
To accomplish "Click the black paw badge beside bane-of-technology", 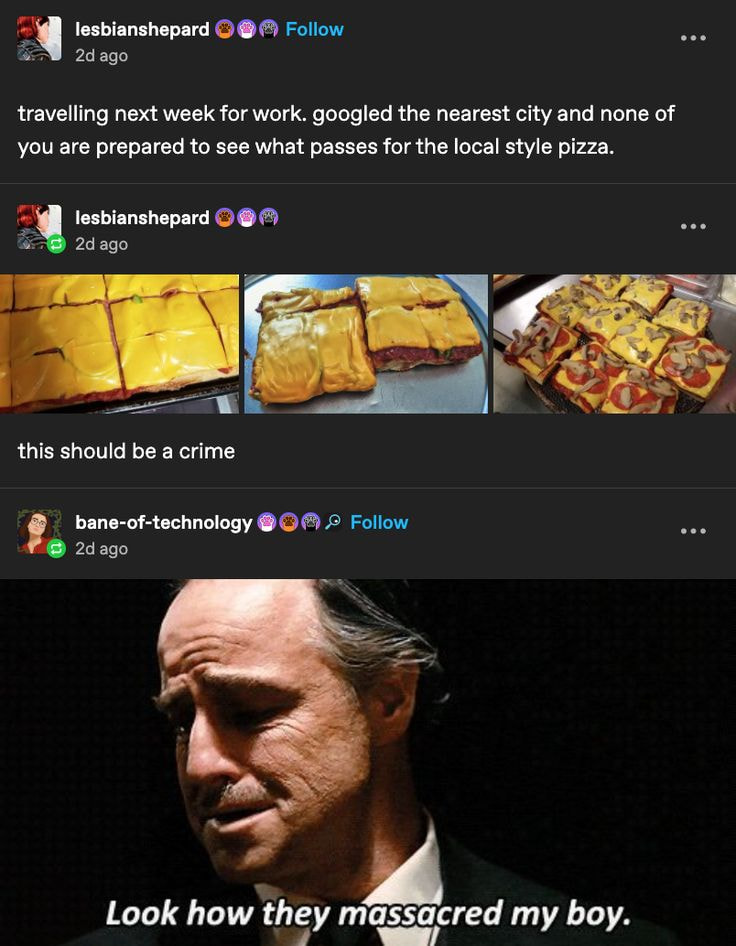I will coord(311,522).
